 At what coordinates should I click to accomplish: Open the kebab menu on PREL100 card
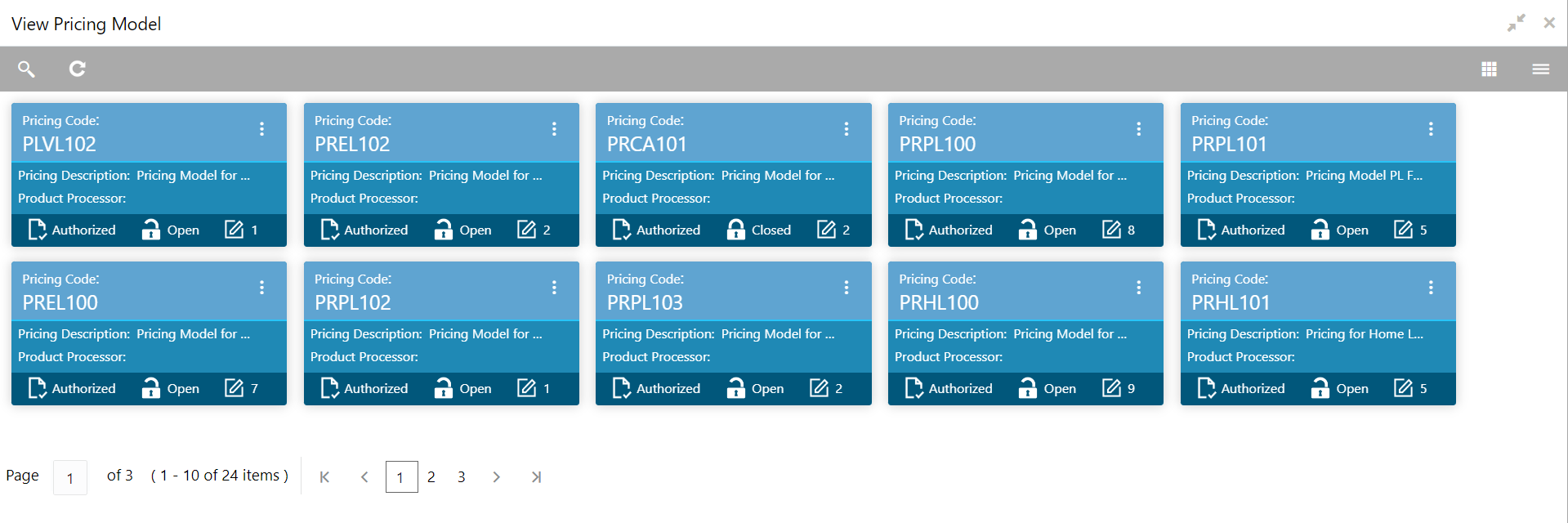point(261,288)
